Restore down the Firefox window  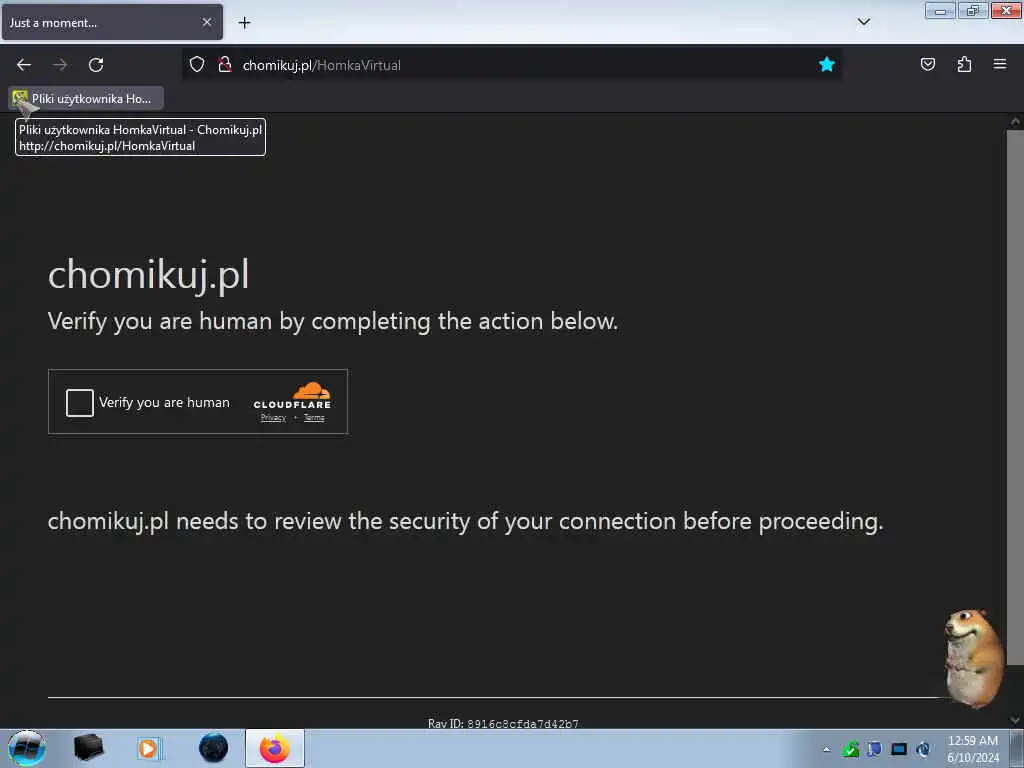pos(973,11)
